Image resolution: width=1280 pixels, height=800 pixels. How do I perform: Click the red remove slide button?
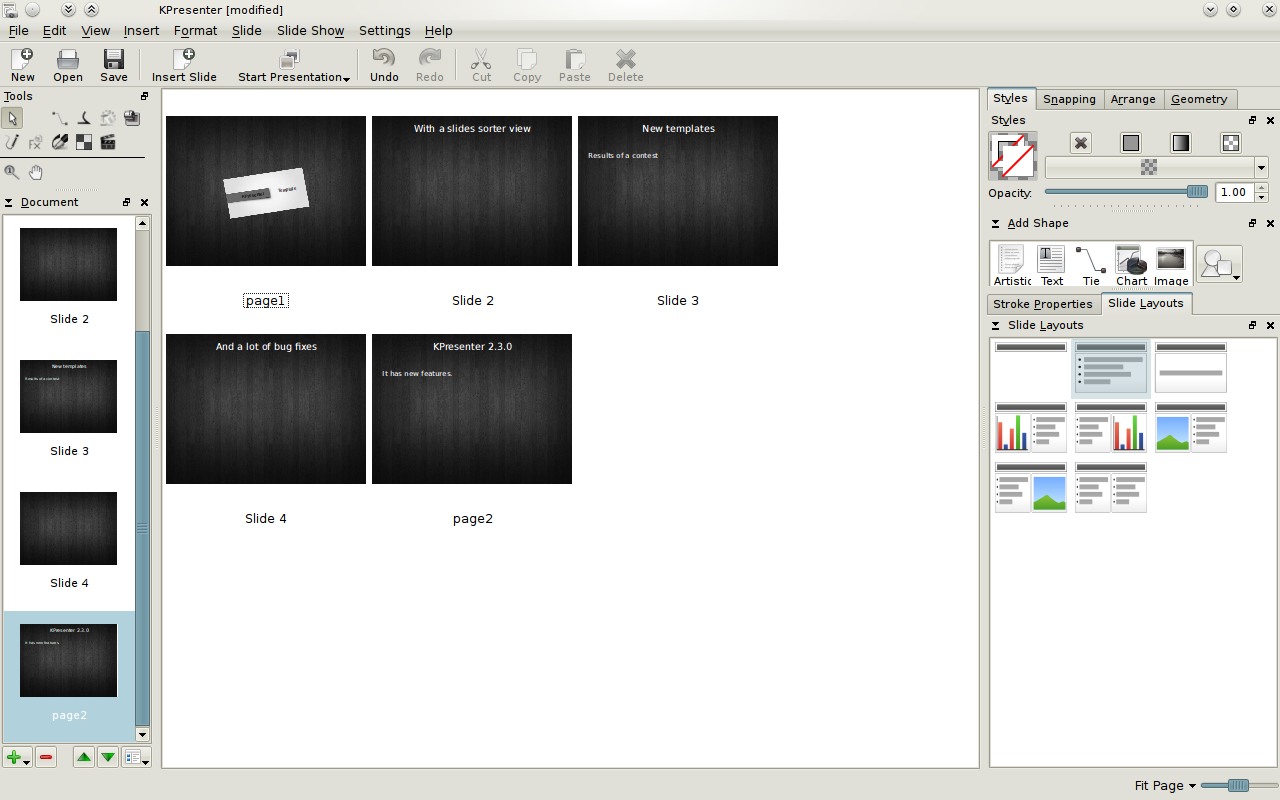[46, 758]
